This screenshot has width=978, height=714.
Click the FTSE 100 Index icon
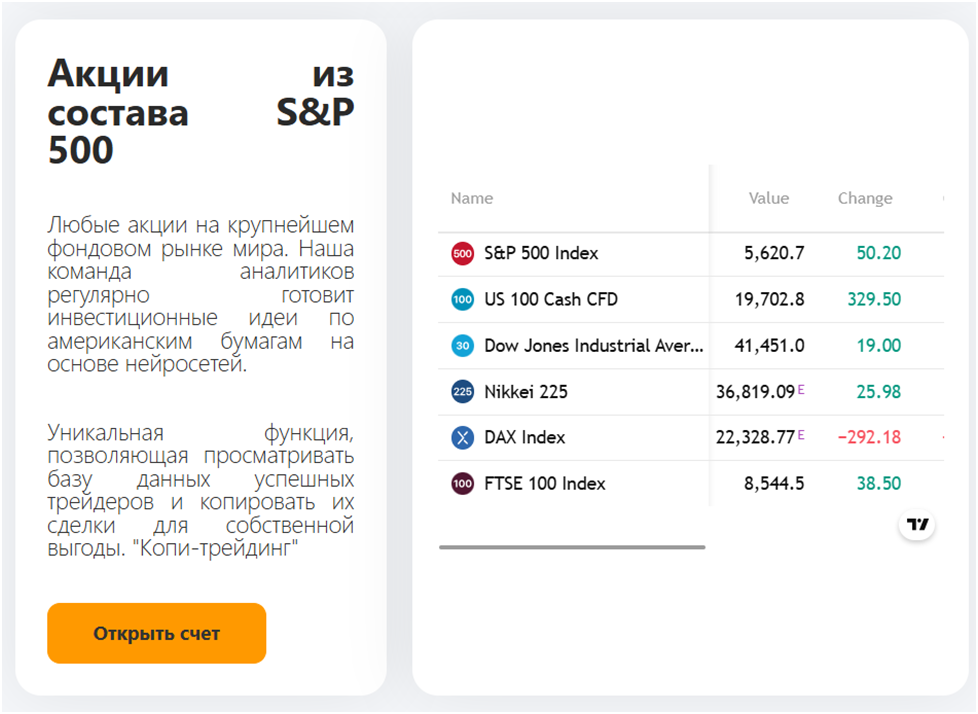point(462,484)
